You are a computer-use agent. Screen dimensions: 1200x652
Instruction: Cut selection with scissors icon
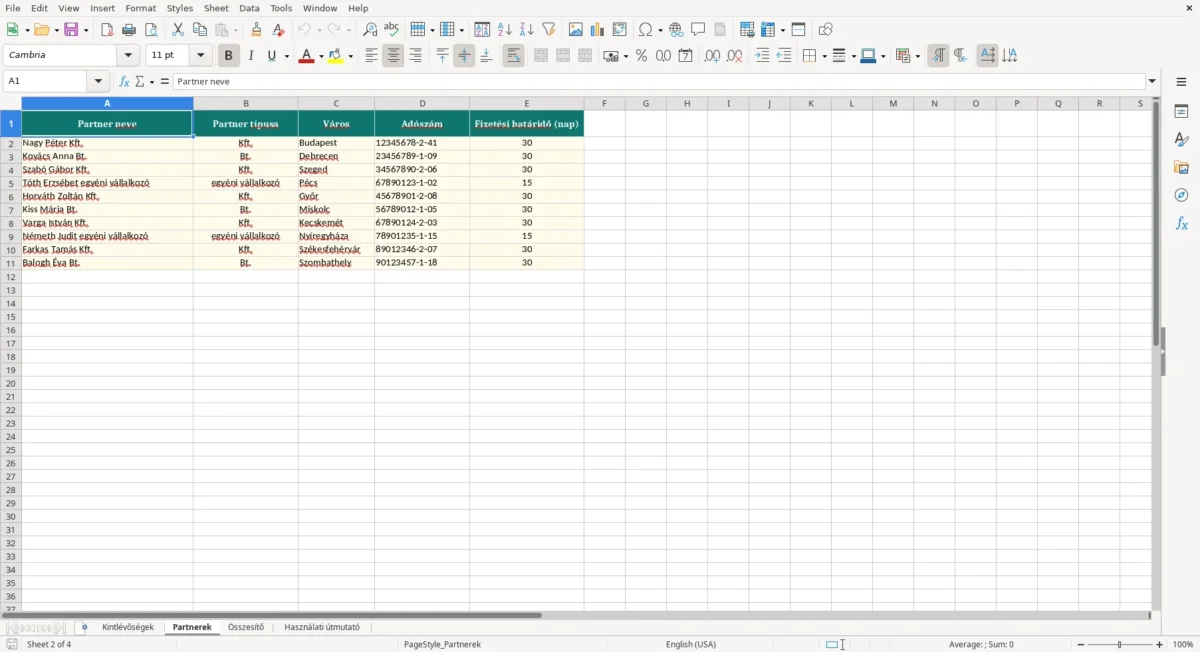(x=178, y=30)
